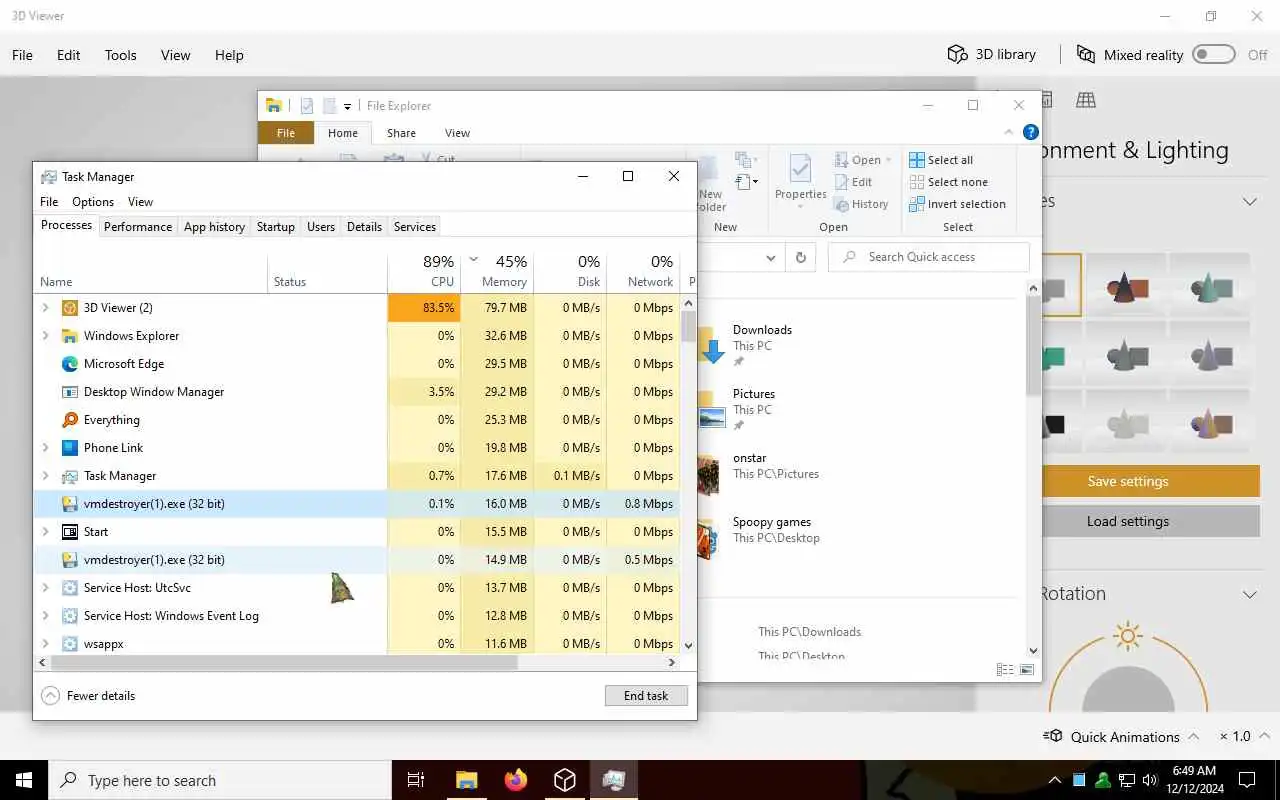Open the Action Center notifications icon
The height and width of the screenshot is (800, 1280).
[x=1247, y=780]
